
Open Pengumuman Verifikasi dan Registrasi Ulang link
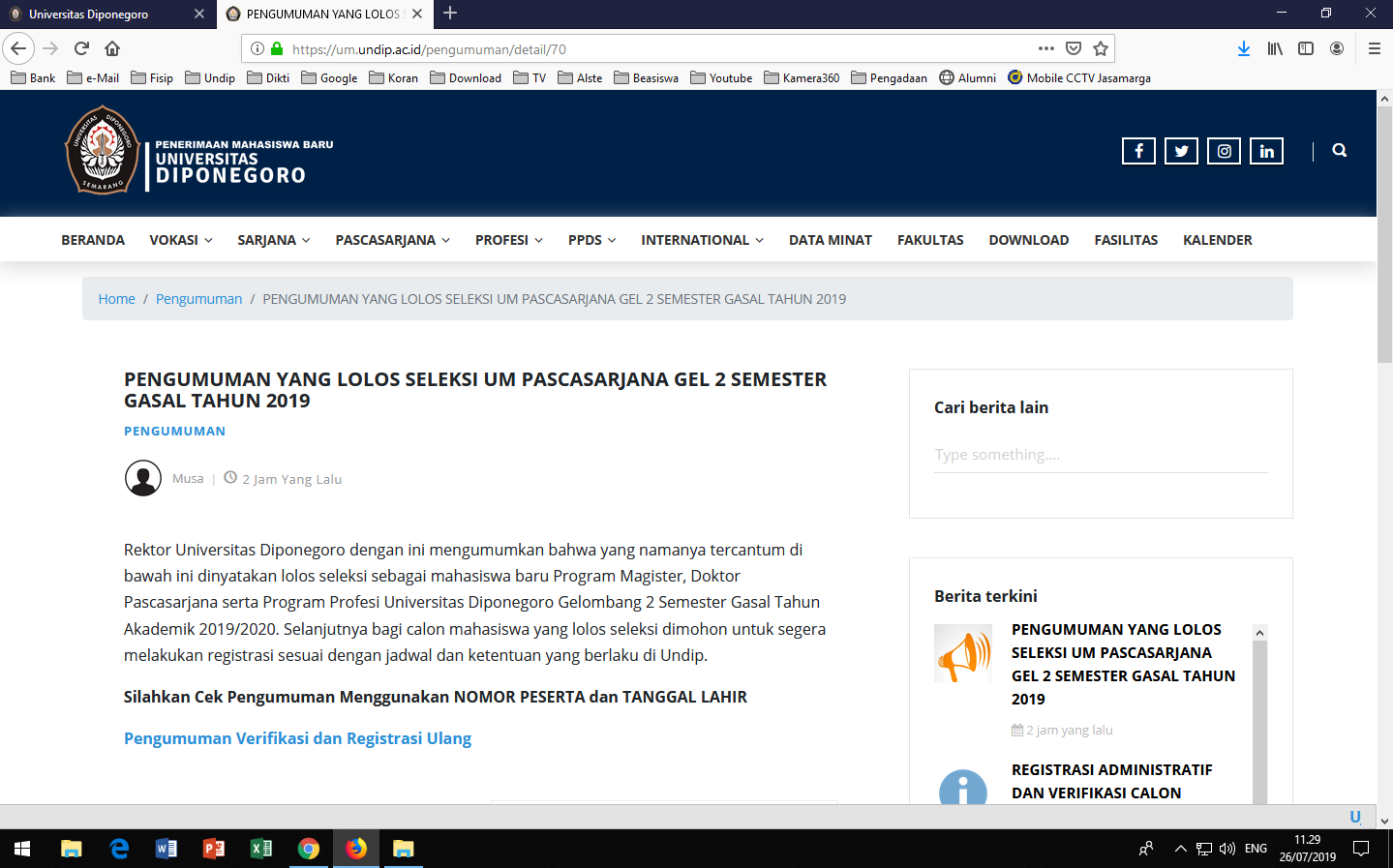297,738
